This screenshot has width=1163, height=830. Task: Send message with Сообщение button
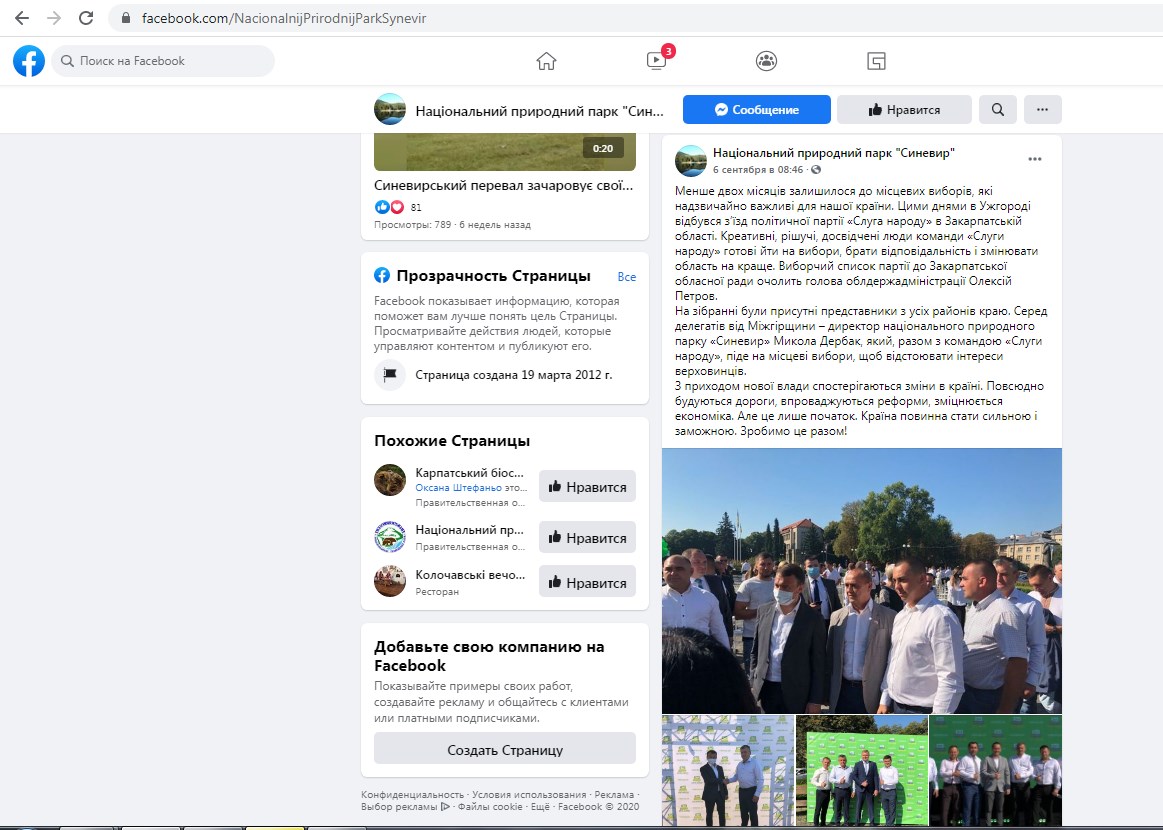(x=757, y=110)
